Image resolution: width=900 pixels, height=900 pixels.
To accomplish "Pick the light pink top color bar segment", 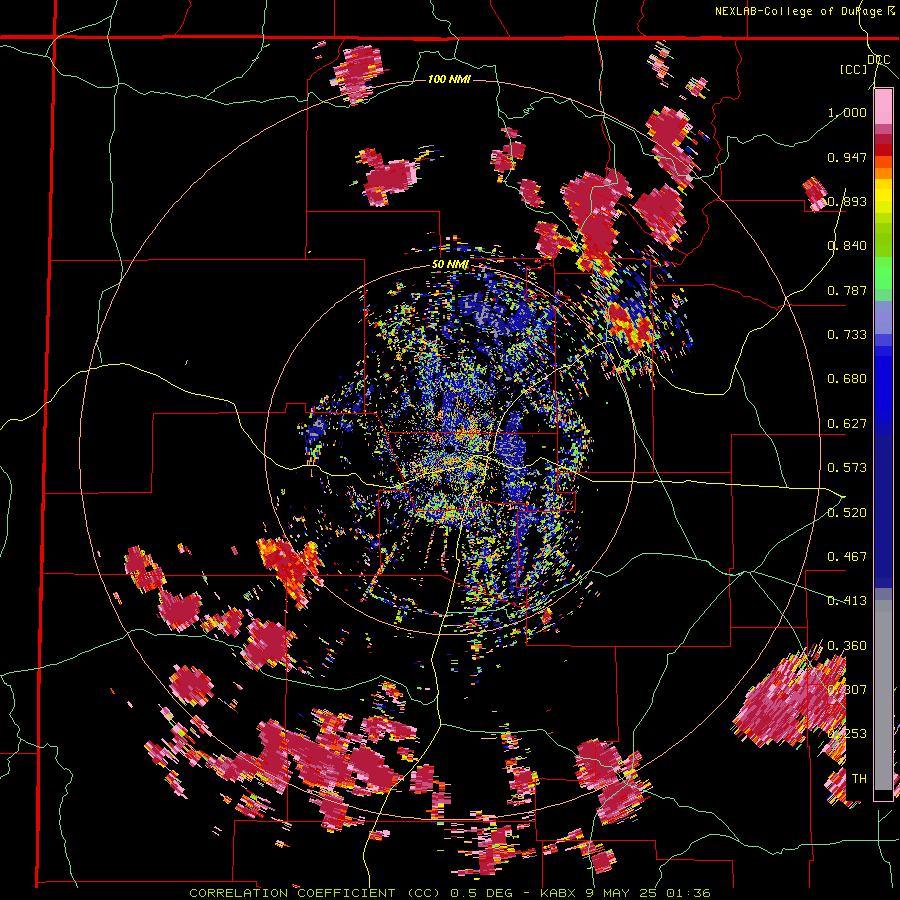I will click(883, 106).
